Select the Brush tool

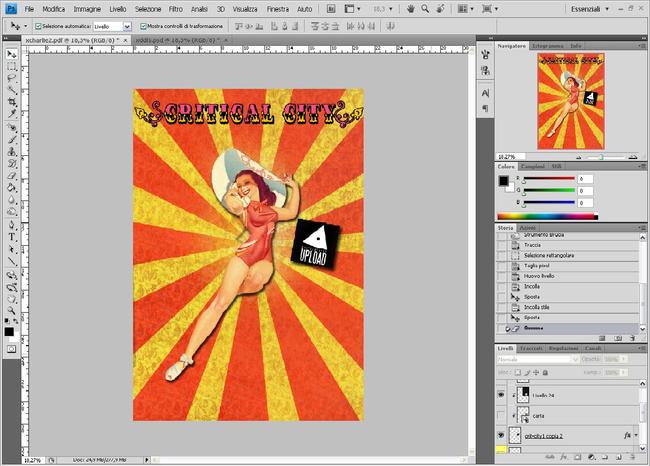(x=11, y=140)
